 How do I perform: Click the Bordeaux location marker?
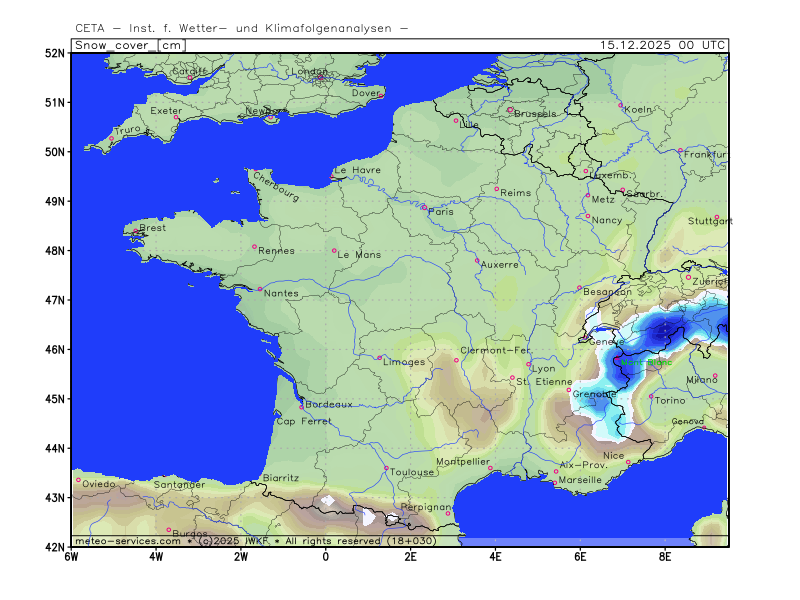point(301,407)
